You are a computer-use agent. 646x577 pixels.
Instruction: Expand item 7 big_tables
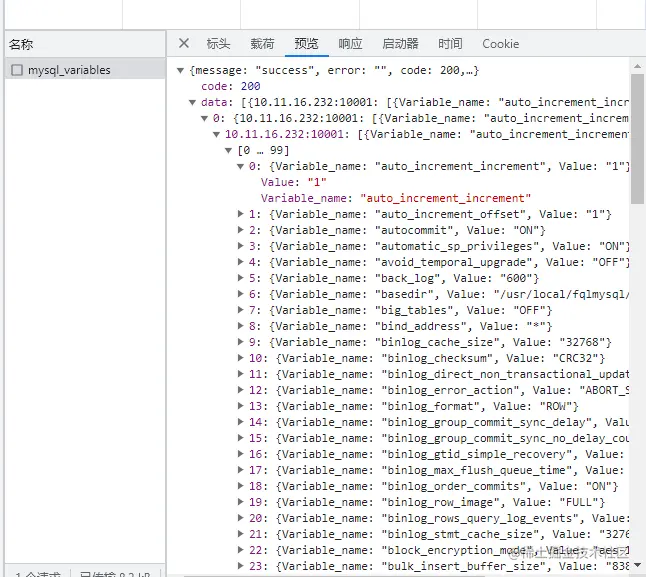240,310
